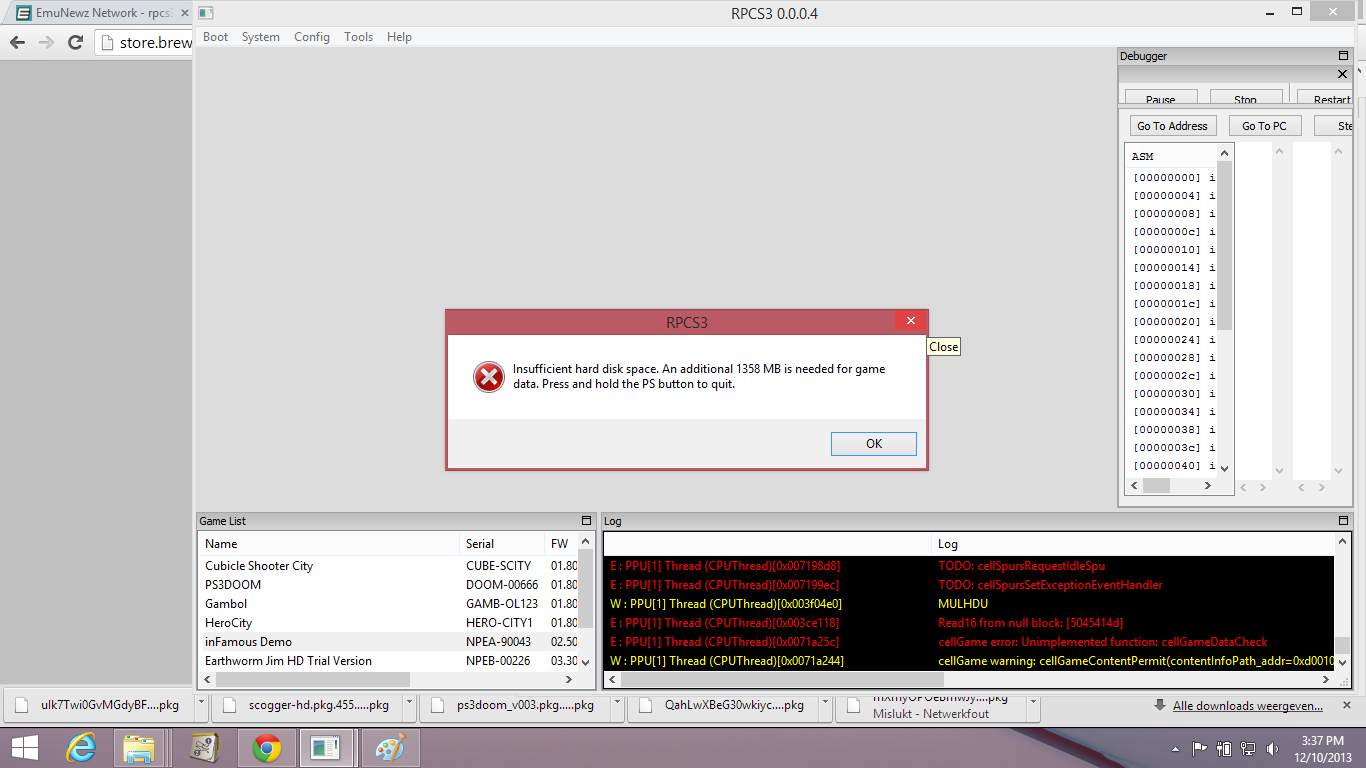Click OK in the RPCS3 error dialog

[873, 443]
